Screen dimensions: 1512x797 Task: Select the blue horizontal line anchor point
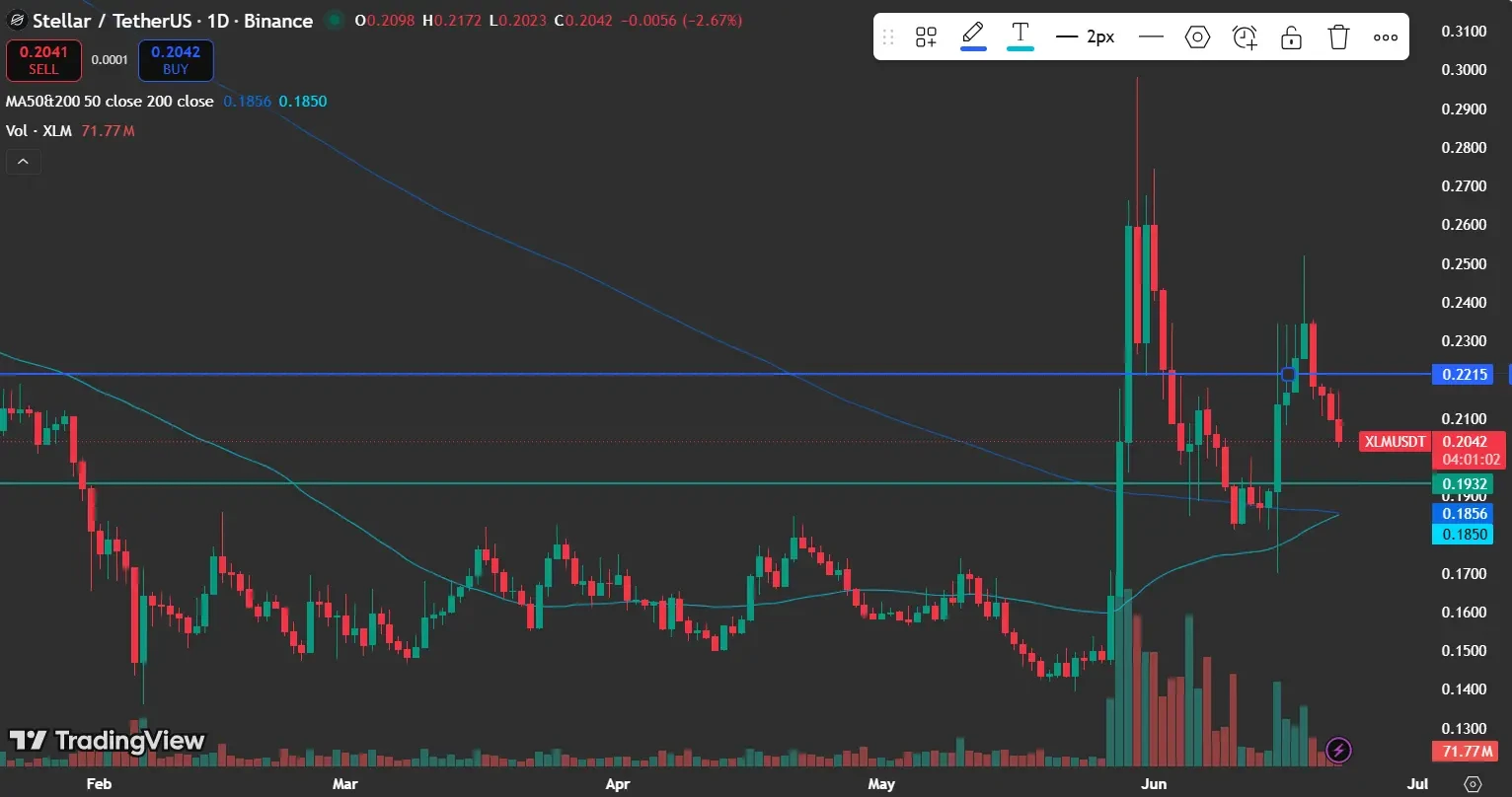(1288, 374)
